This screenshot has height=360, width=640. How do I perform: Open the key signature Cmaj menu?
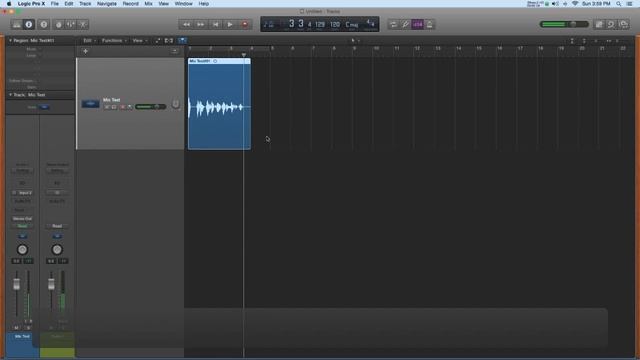(x=351, y=24)
